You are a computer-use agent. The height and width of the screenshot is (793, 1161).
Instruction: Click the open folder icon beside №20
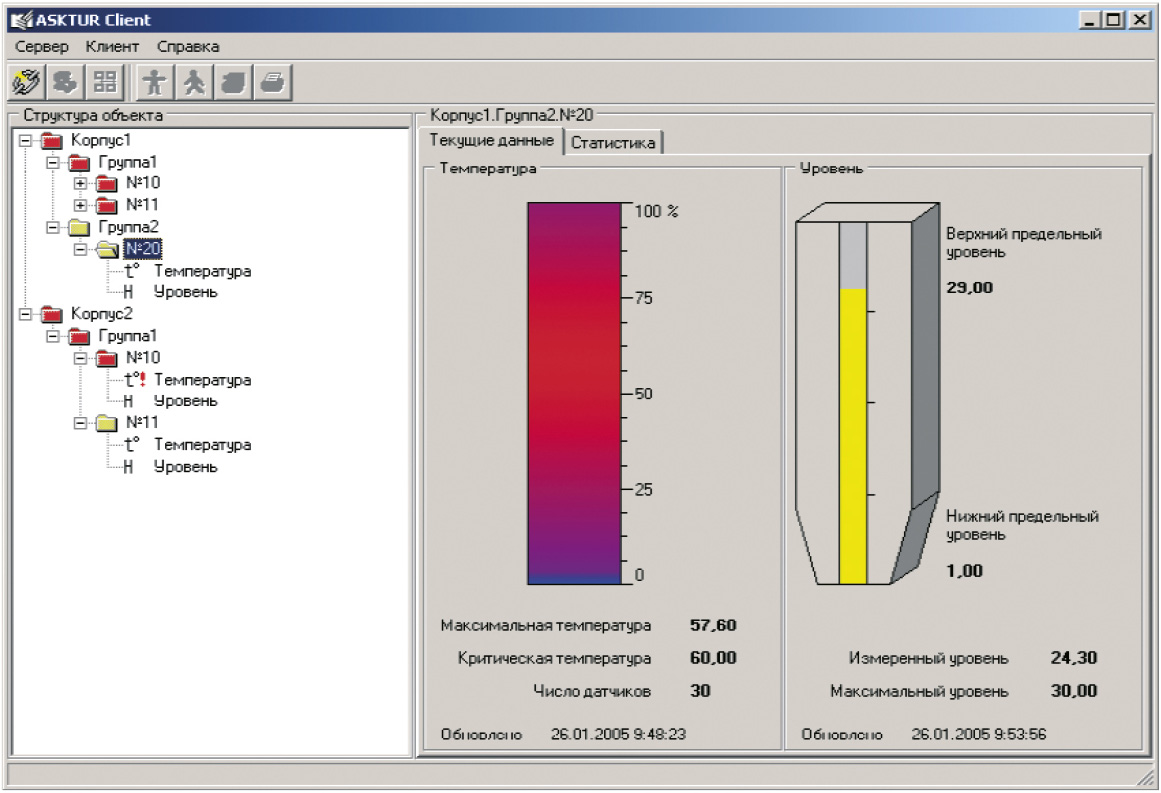click(x=107, y=250)
